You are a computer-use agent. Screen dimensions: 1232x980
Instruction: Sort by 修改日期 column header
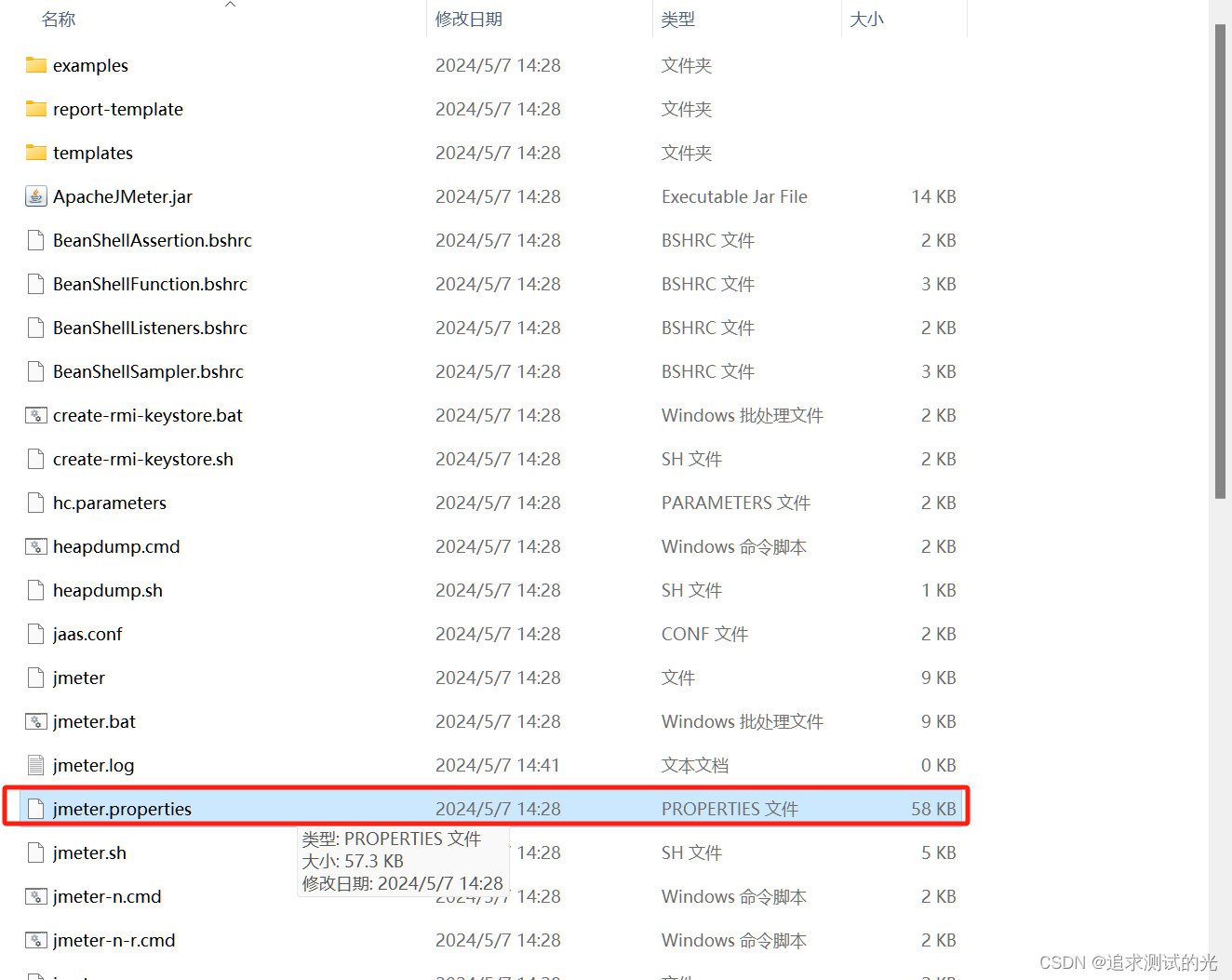(469, 20)
